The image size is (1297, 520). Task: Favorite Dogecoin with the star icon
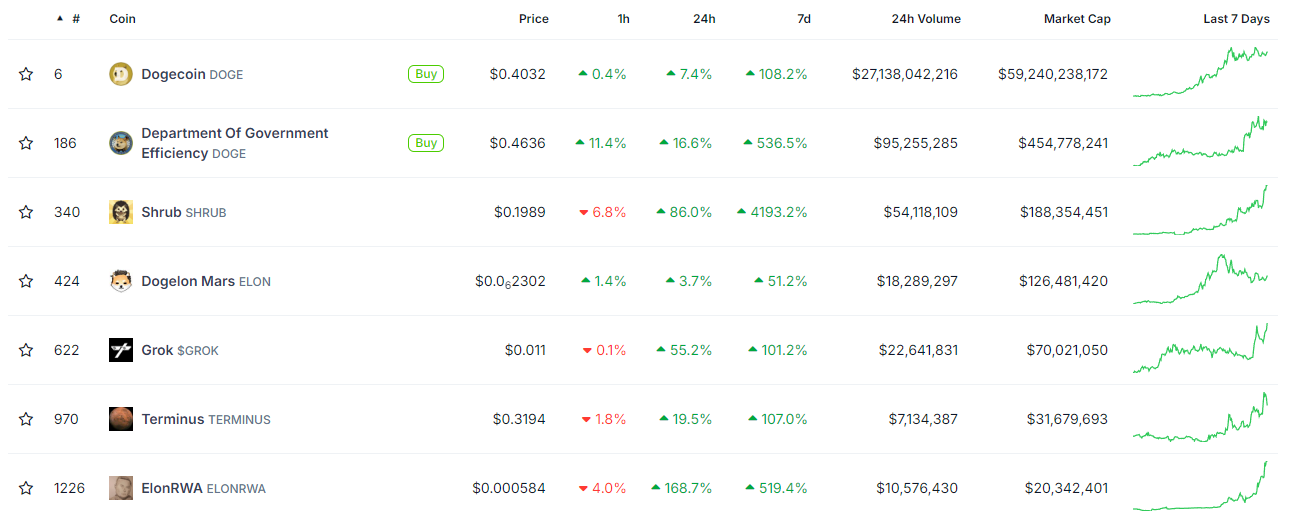(26, 74)
